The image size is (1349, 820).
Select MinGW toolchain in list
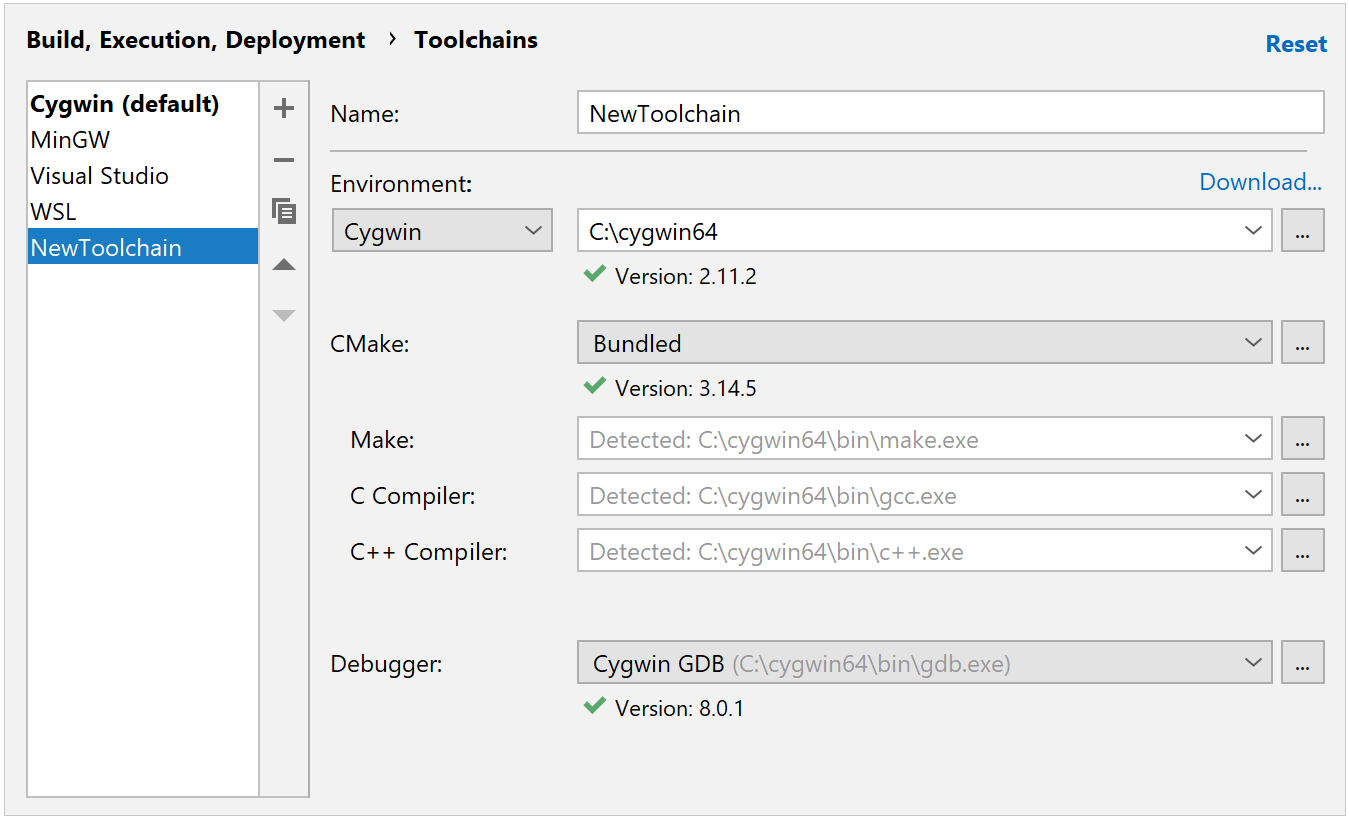point(143,140)
